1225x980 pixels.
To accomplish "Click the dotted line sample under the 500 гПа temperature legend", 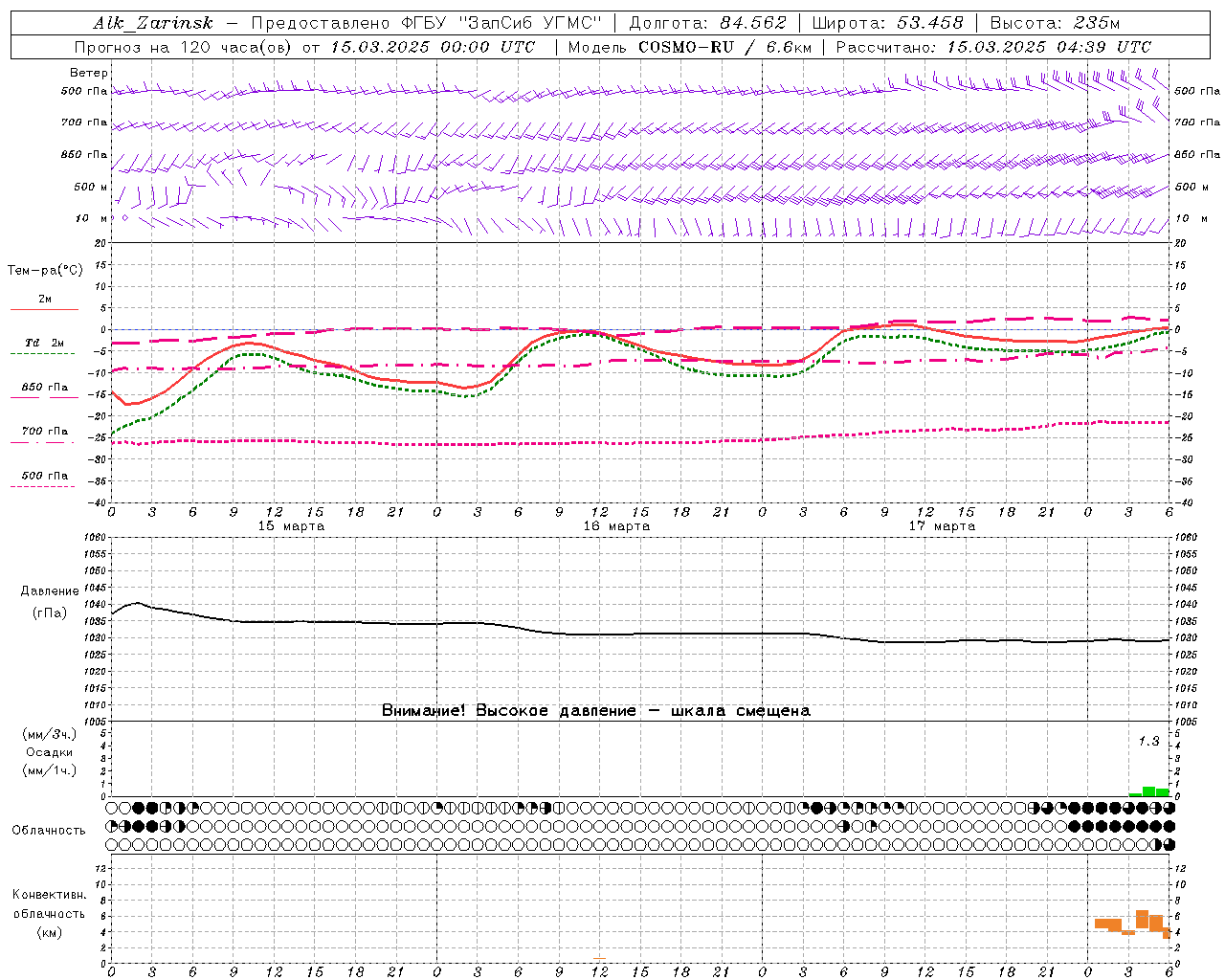I will [x=42, y=486].
